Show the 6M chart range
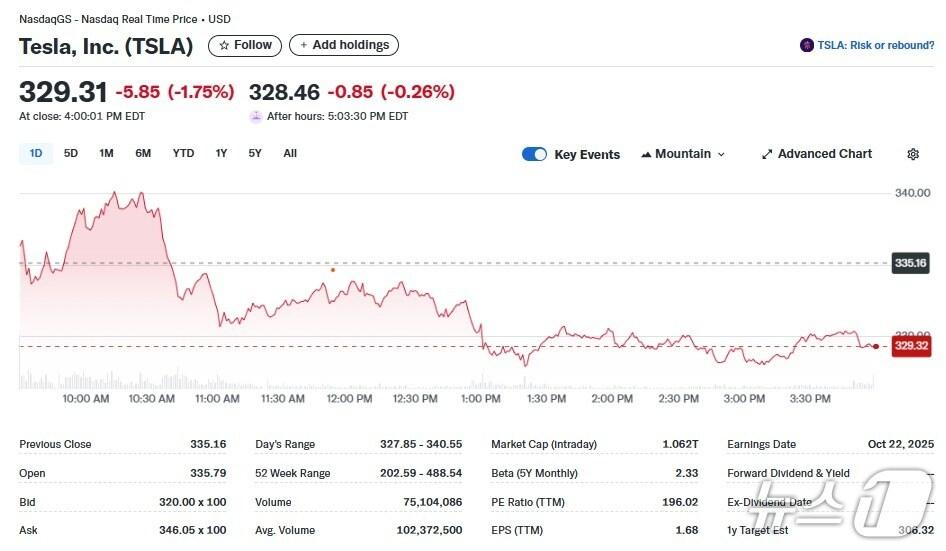This screenshot has height=551, width=946. (143, 153)
